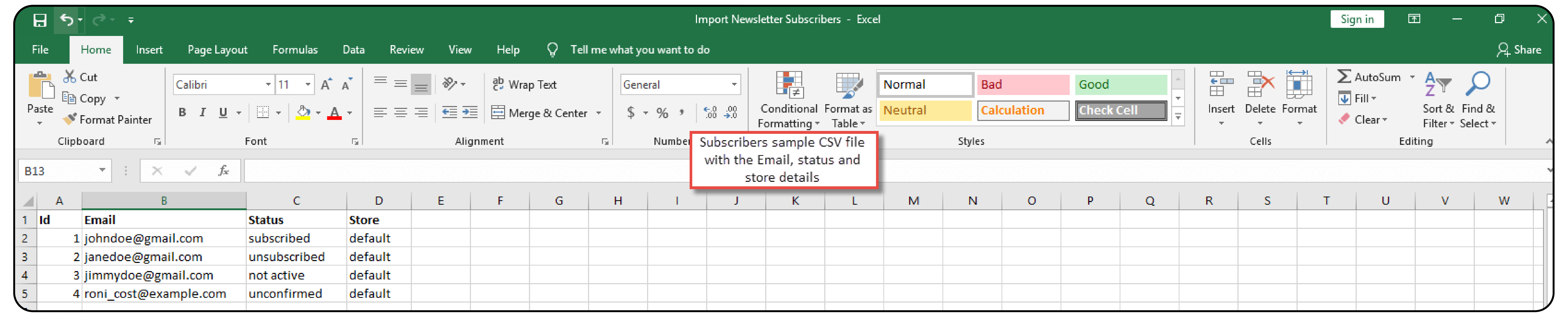Viewport: 1568px width, 317px height.
Task: Click the Accounting dollar format icon
Action: [x=631, y=113]
